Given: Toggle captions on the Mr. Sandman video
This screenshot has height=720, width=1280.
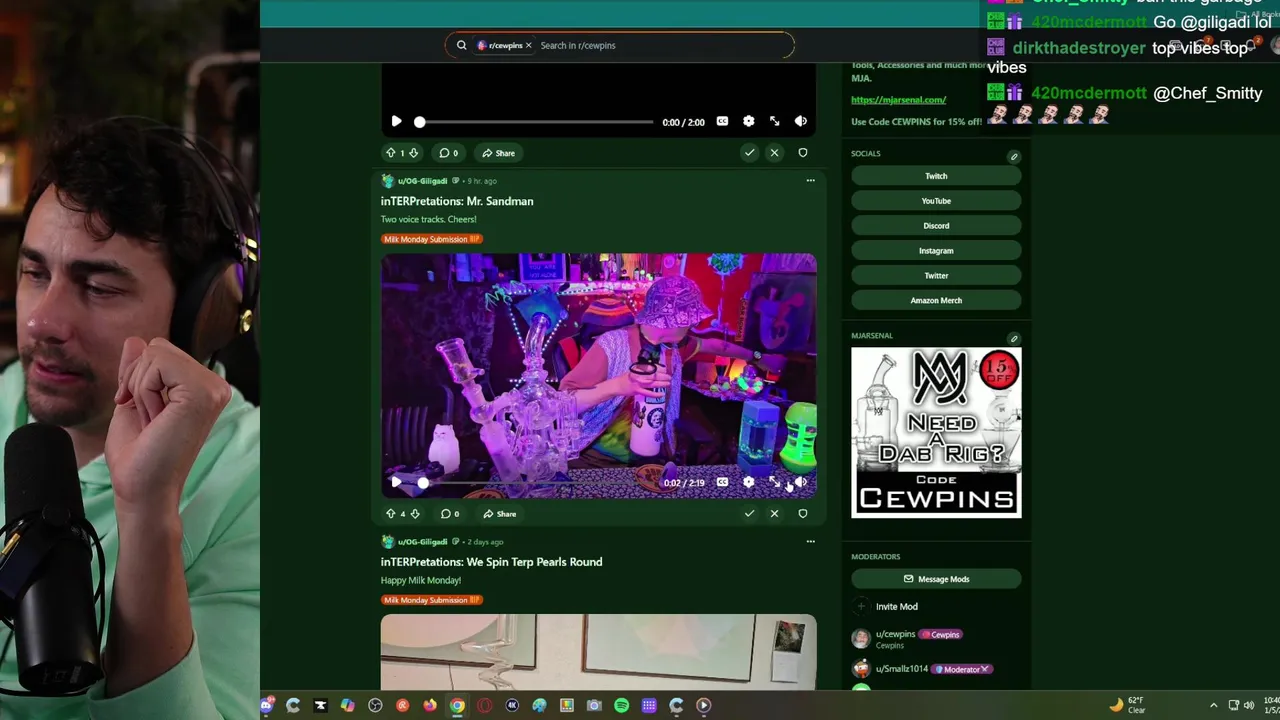Looking at the screenshot, I should tap(722, 482).
